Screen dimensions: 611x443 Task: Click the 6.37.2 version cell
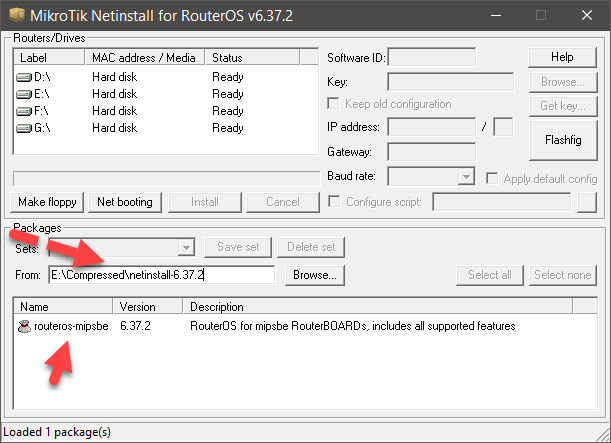click(135, 326)
